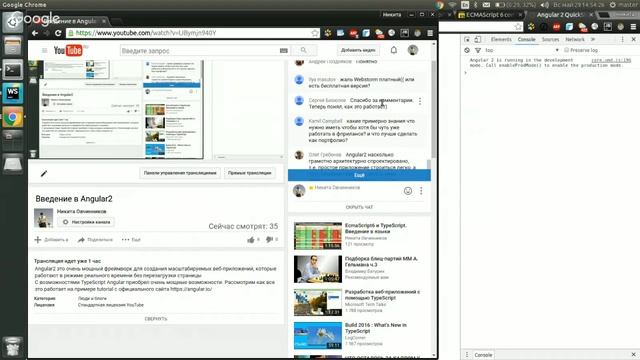Click the YouTube address bar URL
This screenshot has height=360, width=640.
(146, 33)
